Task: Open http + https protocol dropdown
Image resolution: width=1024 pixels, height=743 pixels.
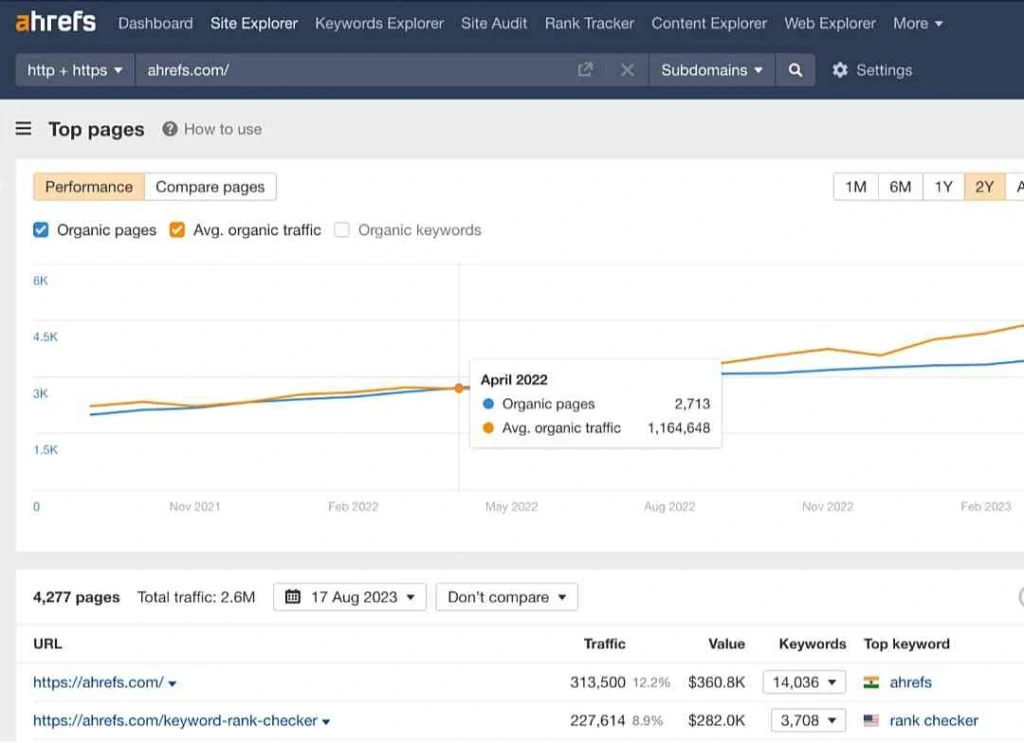Action: click(74, 70)
